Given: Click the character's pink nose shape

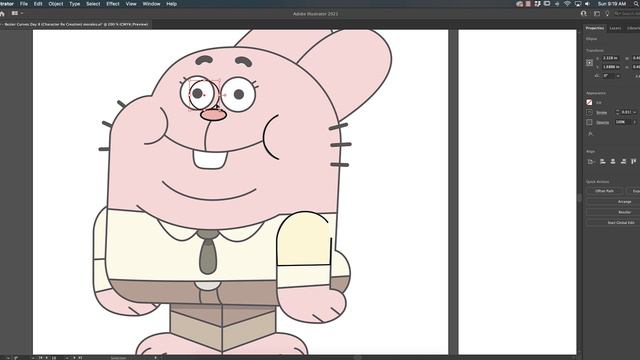Looking at the screenshot, I should click(x=213, y=115).
